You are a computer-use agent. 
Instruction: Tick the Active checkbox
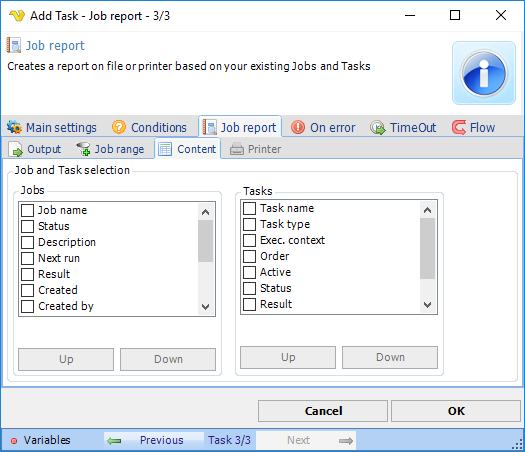coord(249,272)
